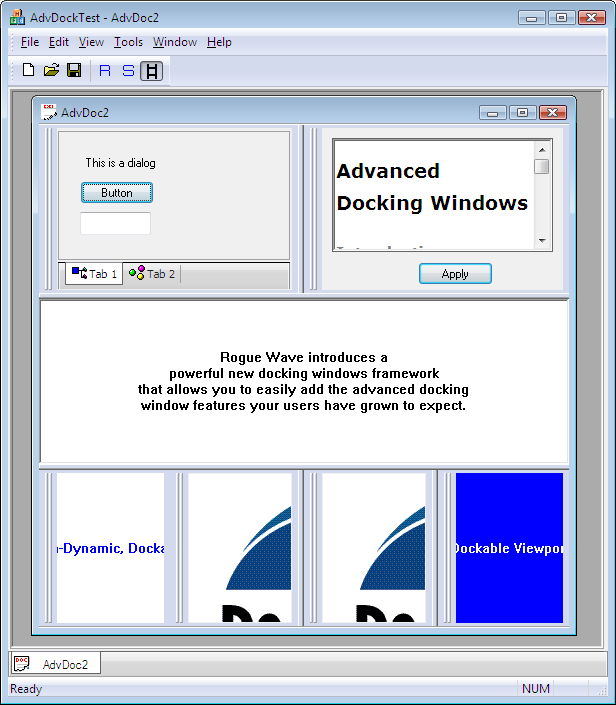Image resolution: width=616 pixels, height=705 pixels.
Task: Open the Tools menu
Action: [128, 42]
